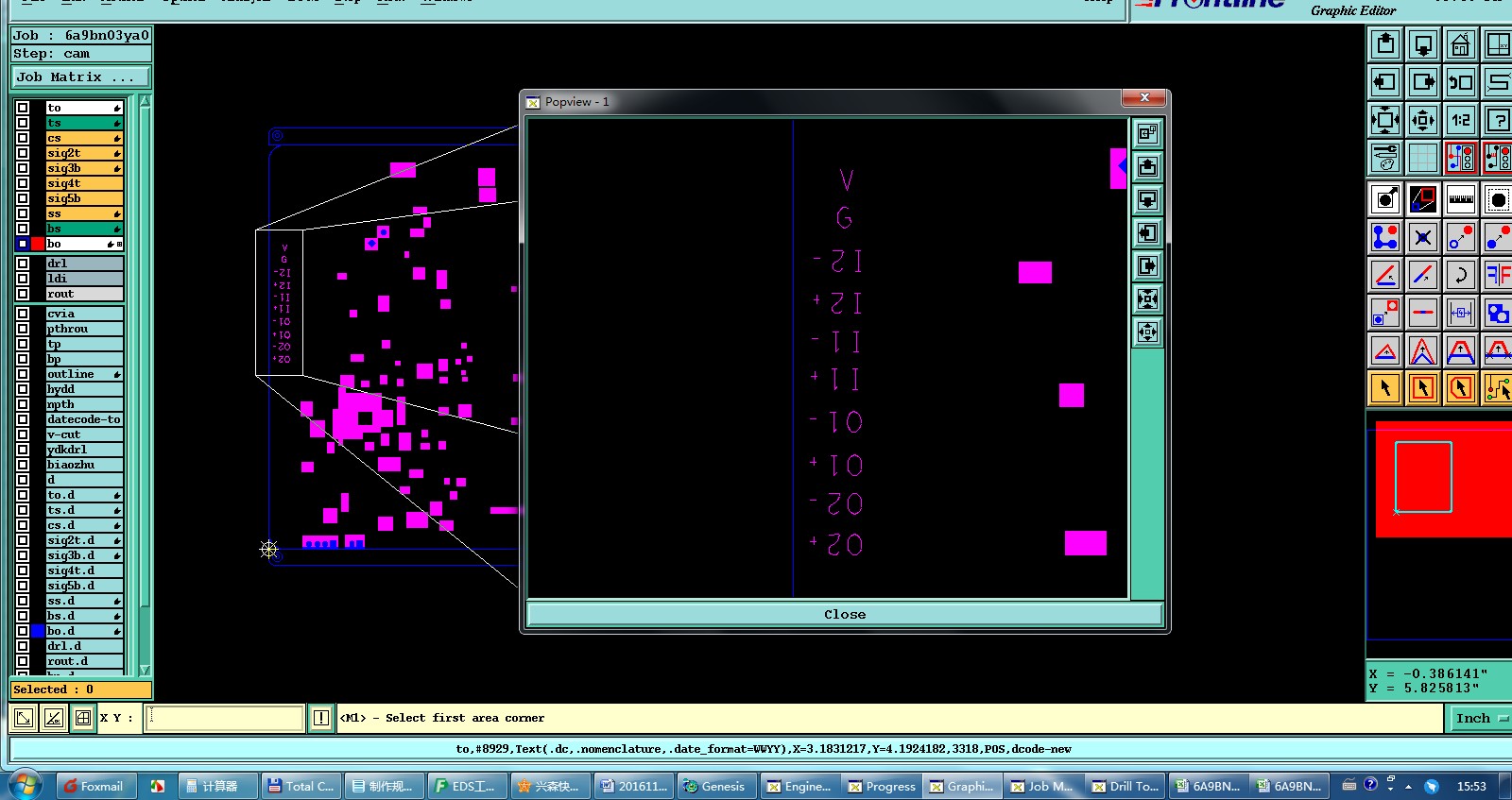The width and height of the screenshot is (1512, 800).
Task: Click the previous zoom icon
Action: (x=1461, y=82)
